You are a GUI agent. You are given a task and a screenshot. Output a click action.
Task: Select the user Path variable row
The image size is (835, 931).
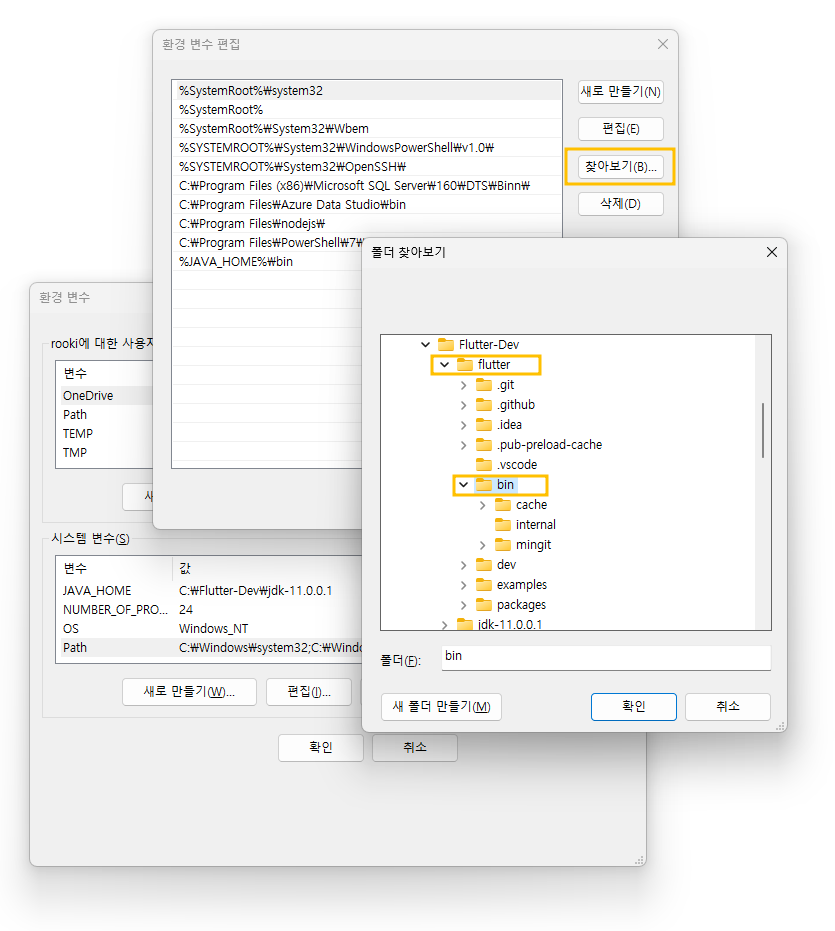coord(105,414)
